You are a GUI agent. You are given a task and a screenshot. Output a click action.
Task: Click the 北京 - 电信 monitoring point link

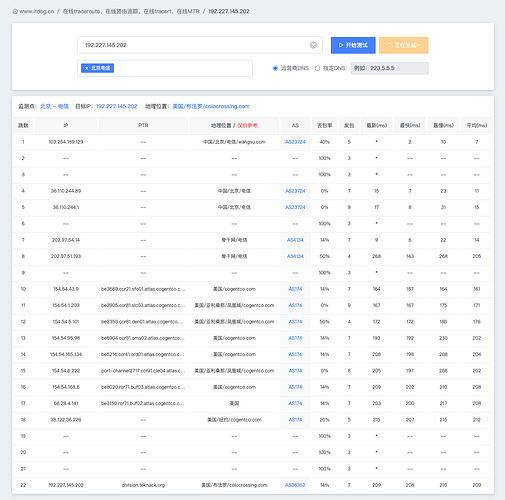pos(54,106)
